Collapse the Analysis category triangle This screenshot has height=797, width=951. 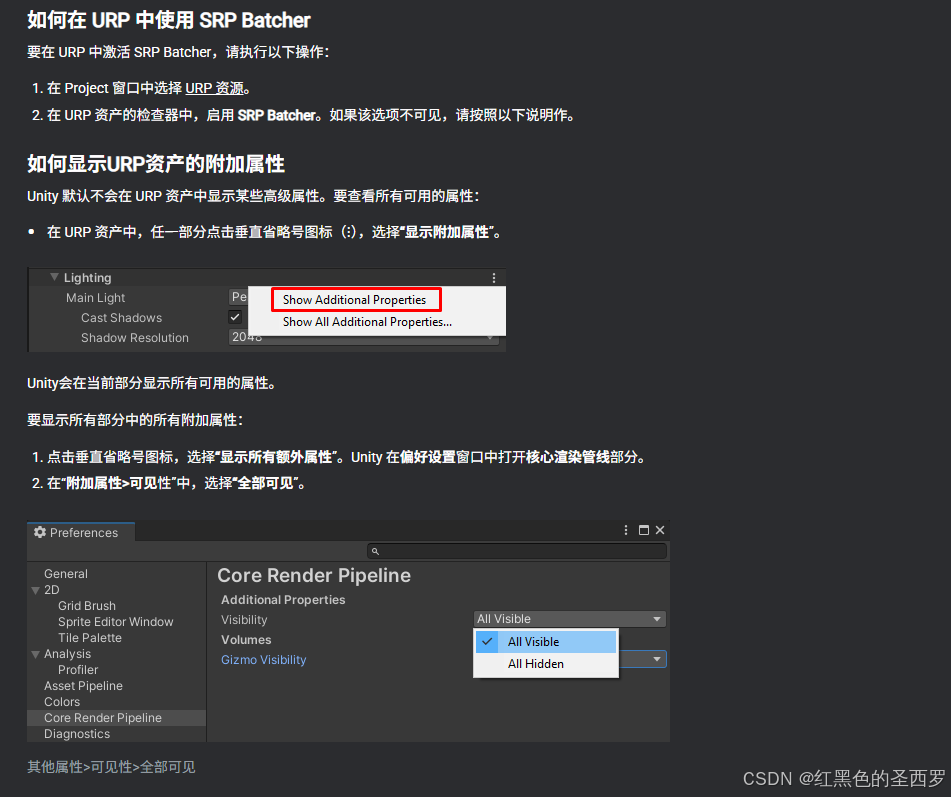pos(35,654)
